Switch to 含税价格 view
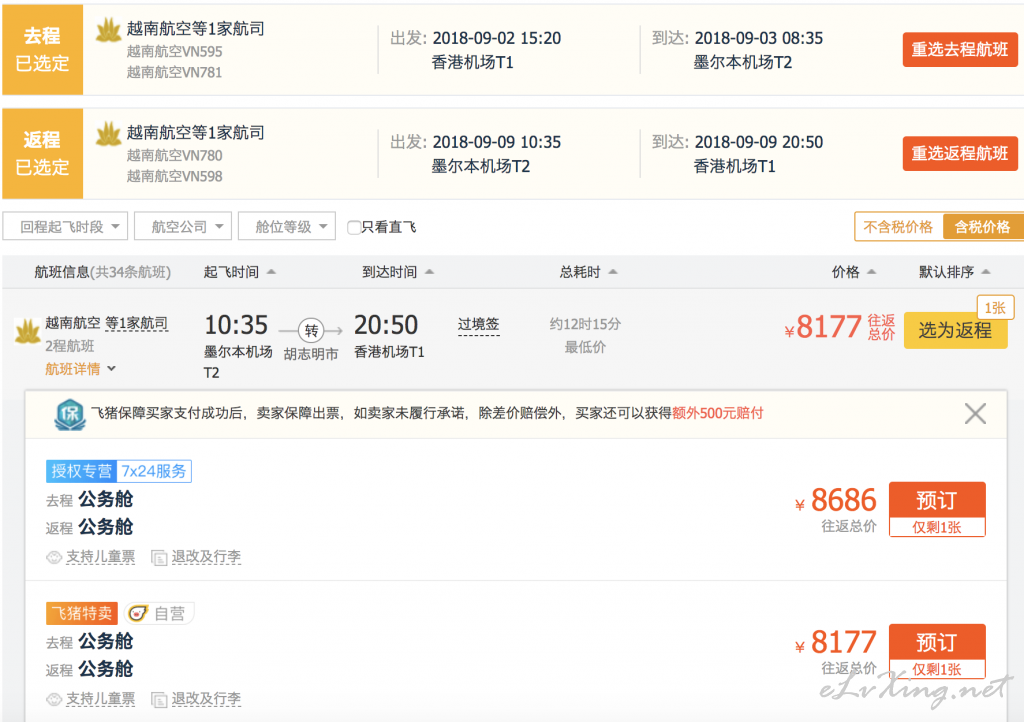Image resolution: width=1024 pixels, height=722 pixels. (982, 227)
